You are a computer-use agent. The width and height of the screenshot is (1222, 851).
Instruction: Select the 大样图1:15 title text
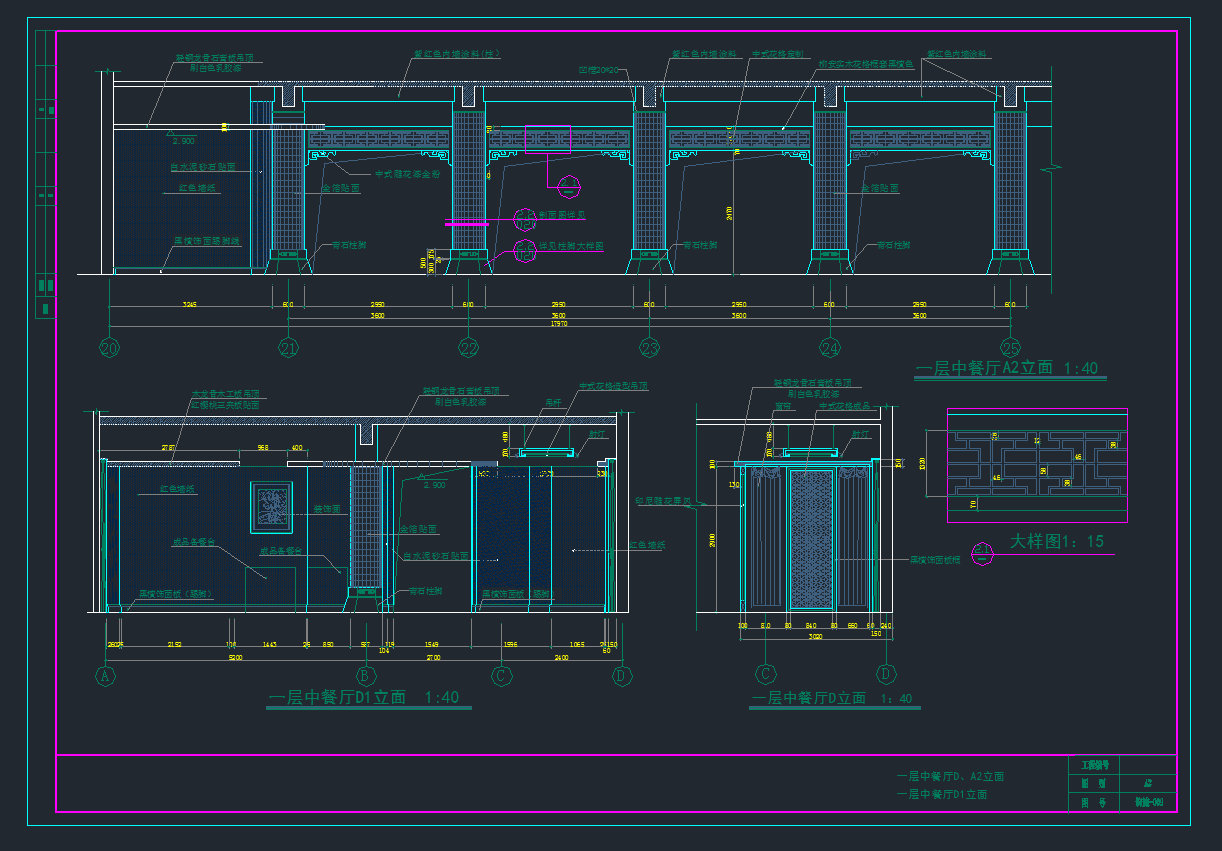(1056, 541)
